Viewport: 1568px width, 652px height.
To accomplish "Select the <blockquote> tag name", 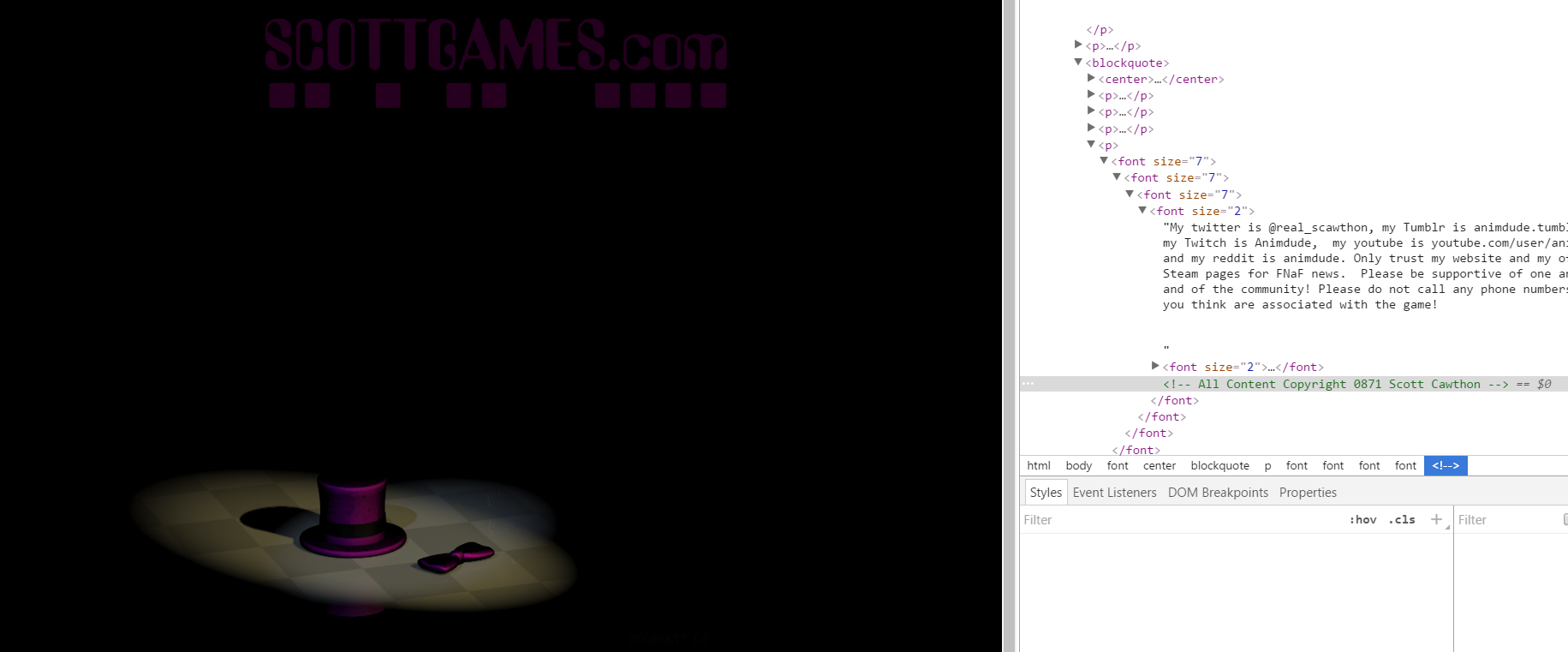I will point(1127,63).
